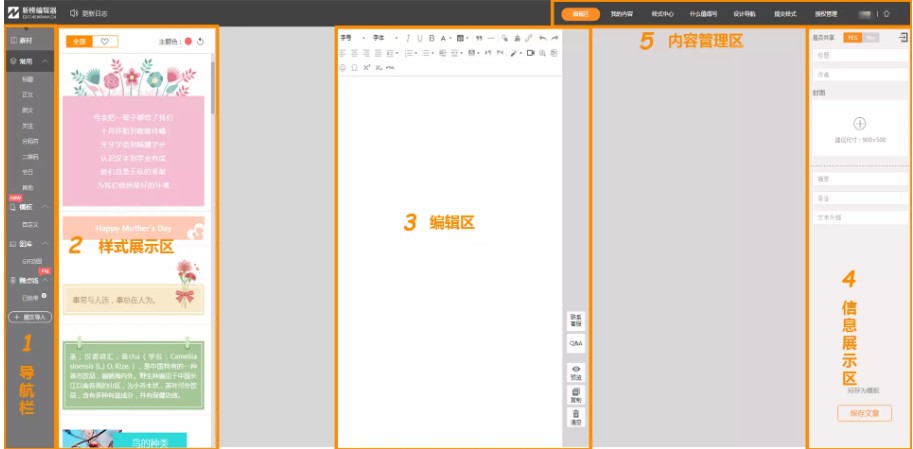913x449 pixels.
Task: Redo the last edit
Action: 554,38
